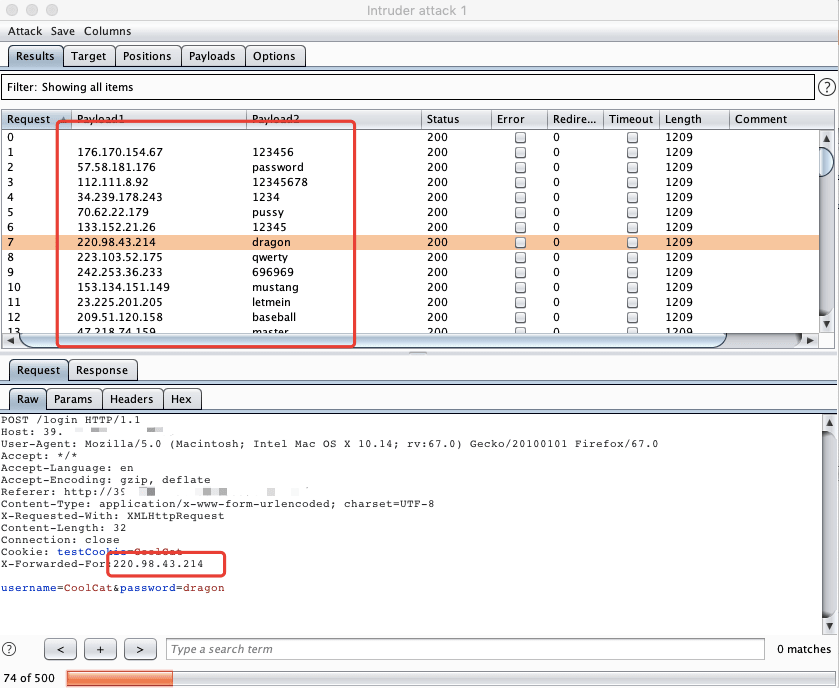Screen dimensions: 839x688
Task: Click the '74 of 500' progress label
Action: [29, 678]
